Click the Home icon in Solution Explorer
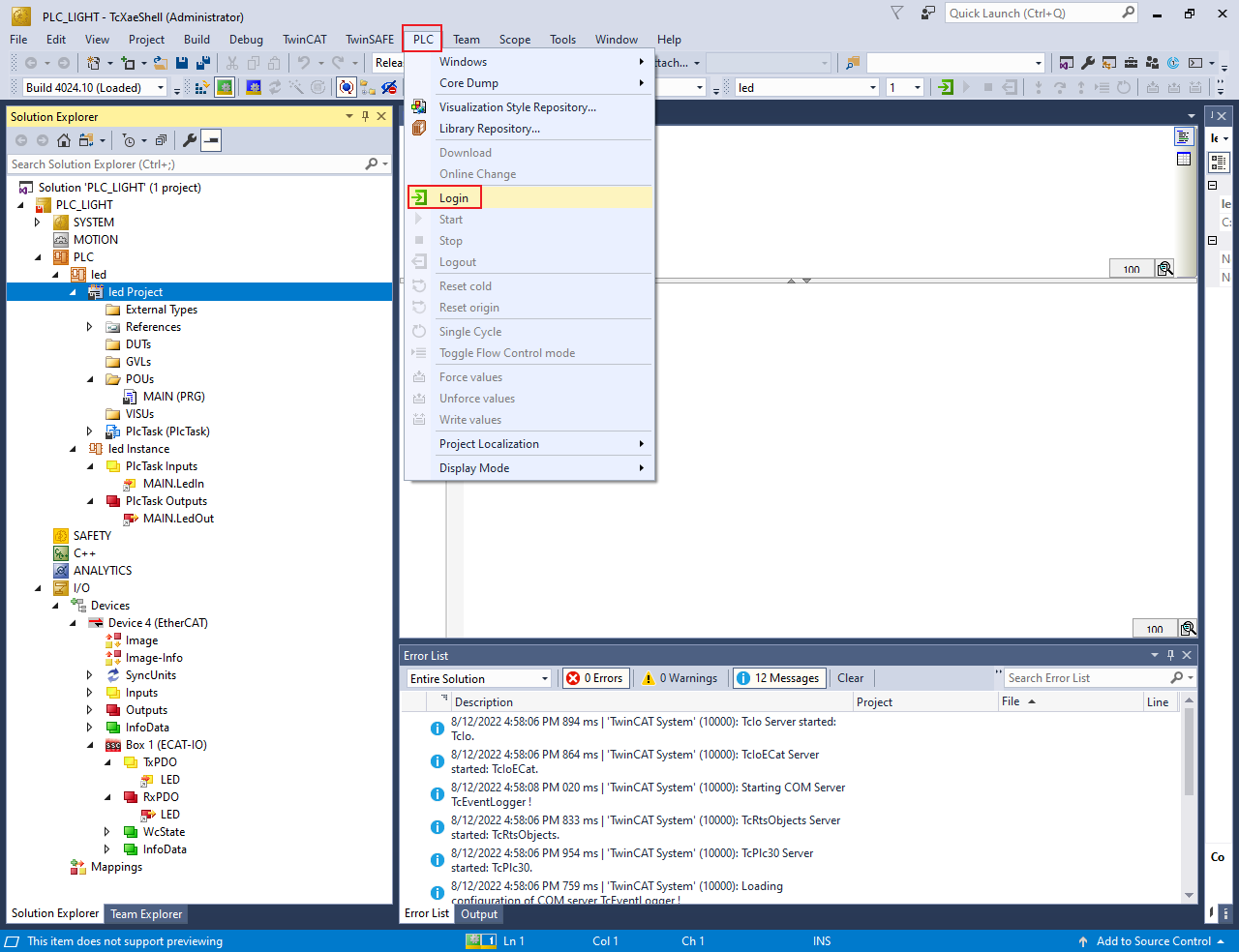 (64, 140)
